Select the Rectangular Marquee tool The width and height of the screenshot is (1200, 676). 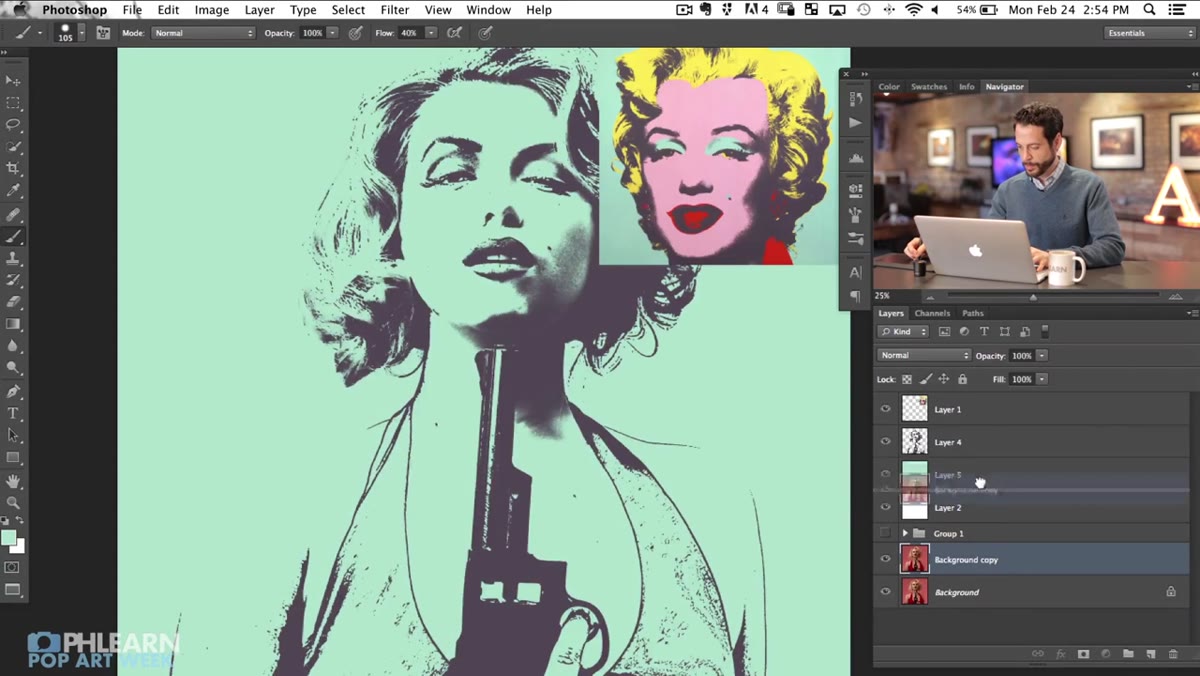coord(13,103)
